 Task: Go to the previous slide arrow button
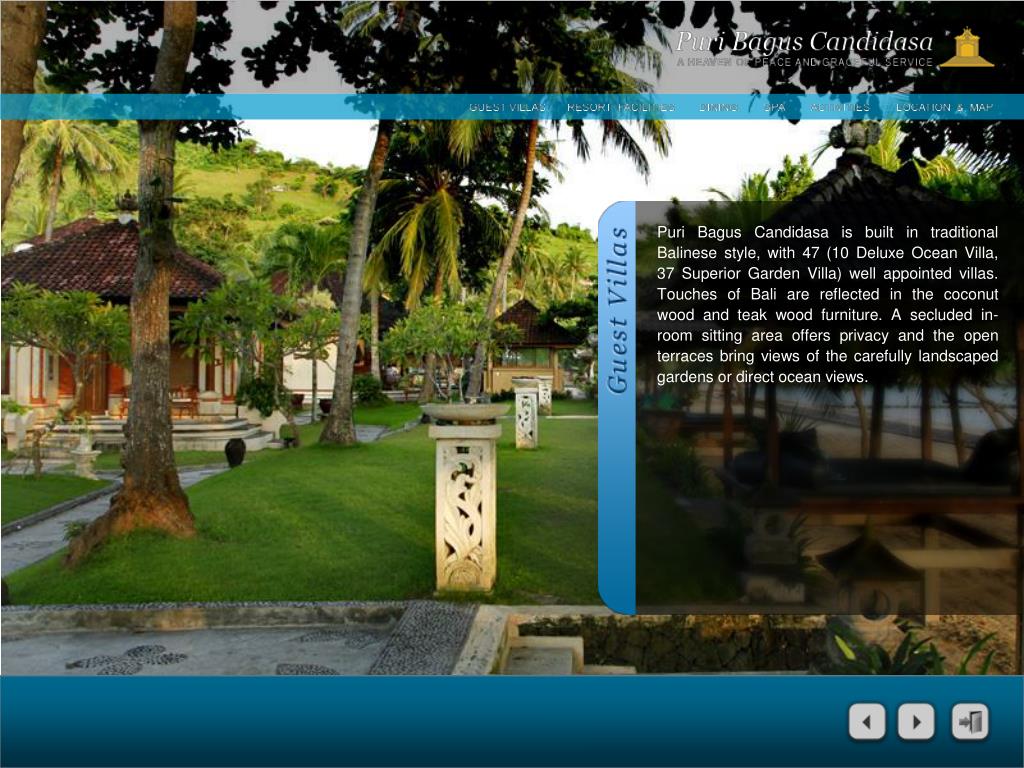pyautogui.click(x=867, y=722)
